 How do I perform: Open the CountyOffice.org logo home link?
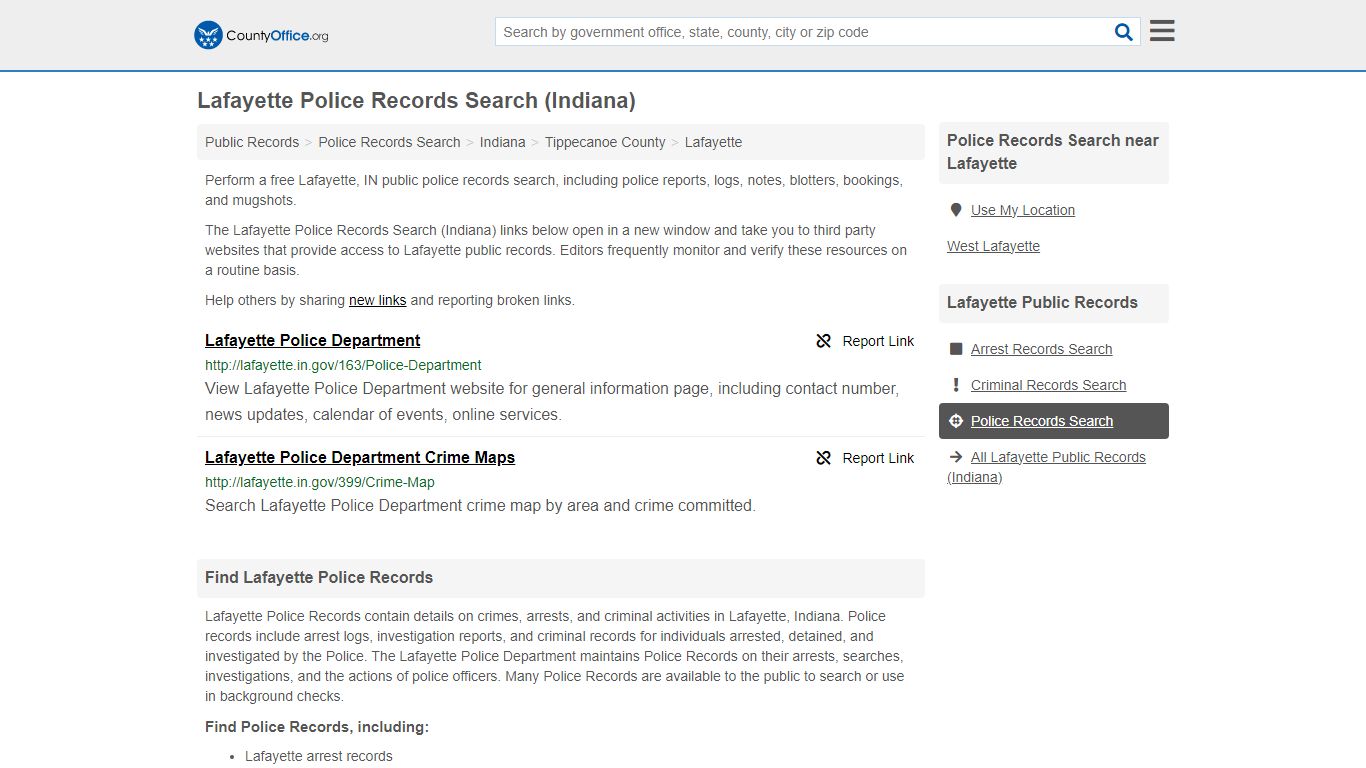261,35
